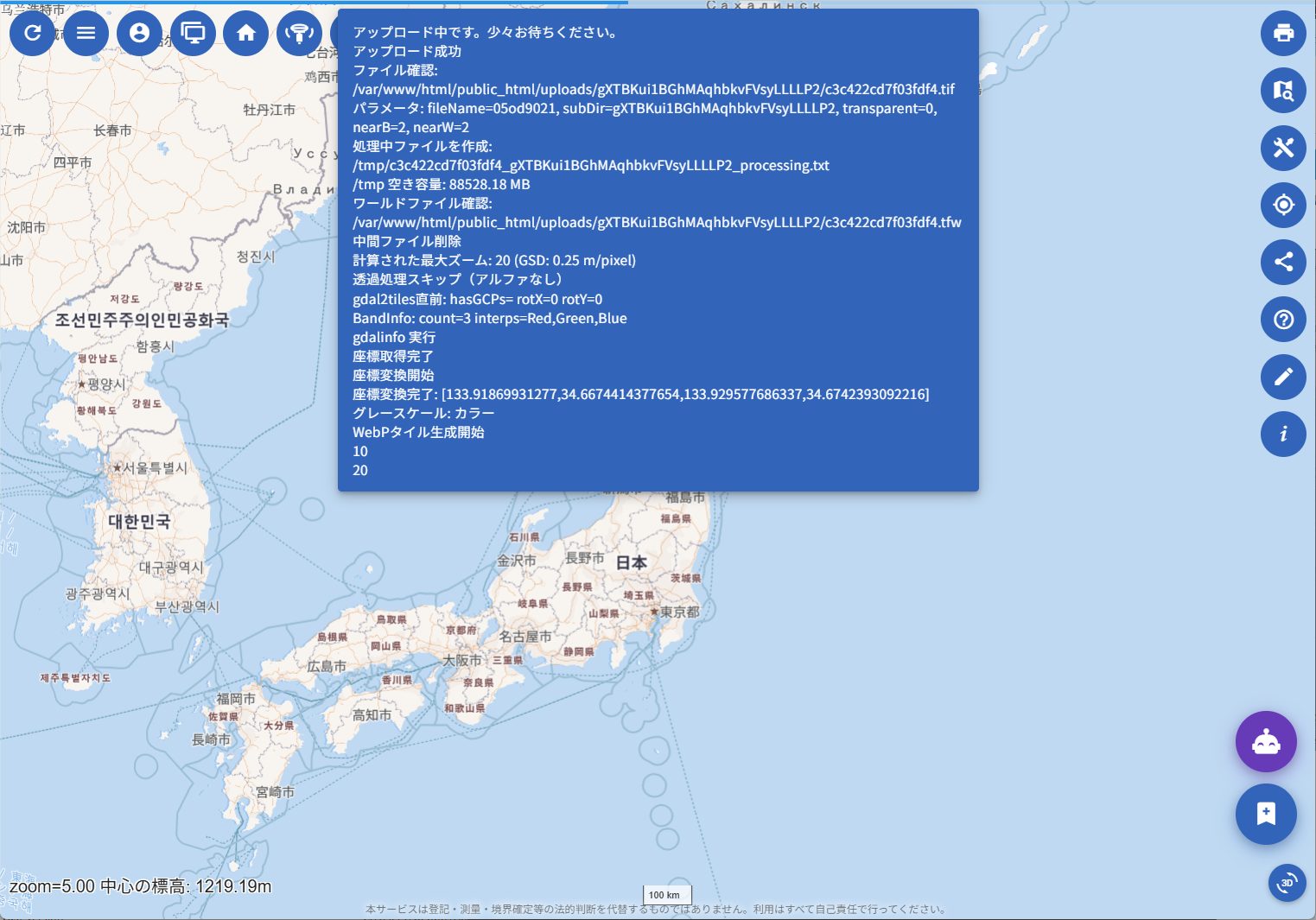
Task: Click the add bookmark button
Action: pos(1266,814)
